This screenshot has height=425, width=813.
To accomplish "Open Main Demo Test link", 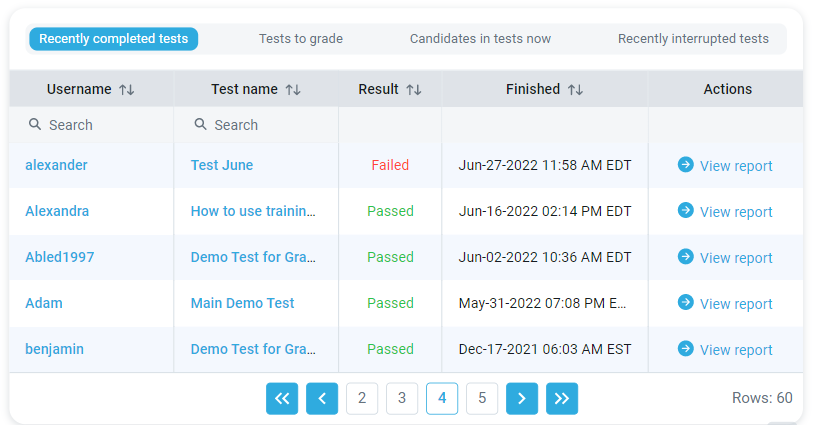I will (x=243, y=303).
